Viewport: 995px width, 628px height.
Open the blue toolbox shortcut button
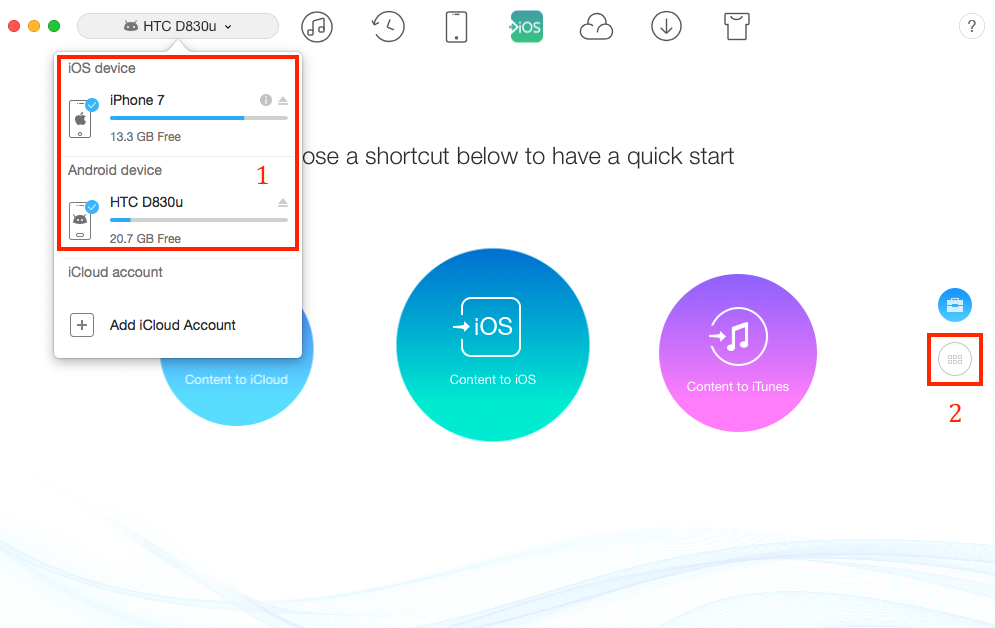pyautogui.click(x=955, y=304)
